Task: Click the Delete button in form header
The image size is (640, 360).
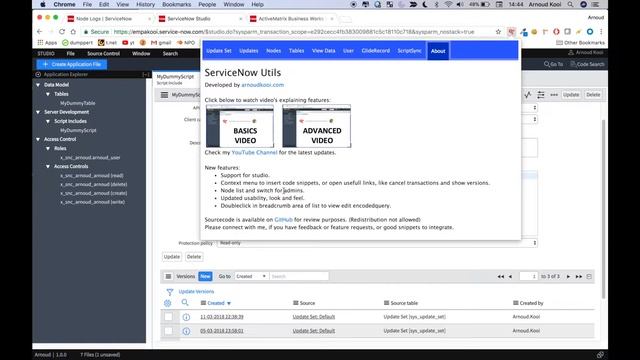Action: point(593,95)
